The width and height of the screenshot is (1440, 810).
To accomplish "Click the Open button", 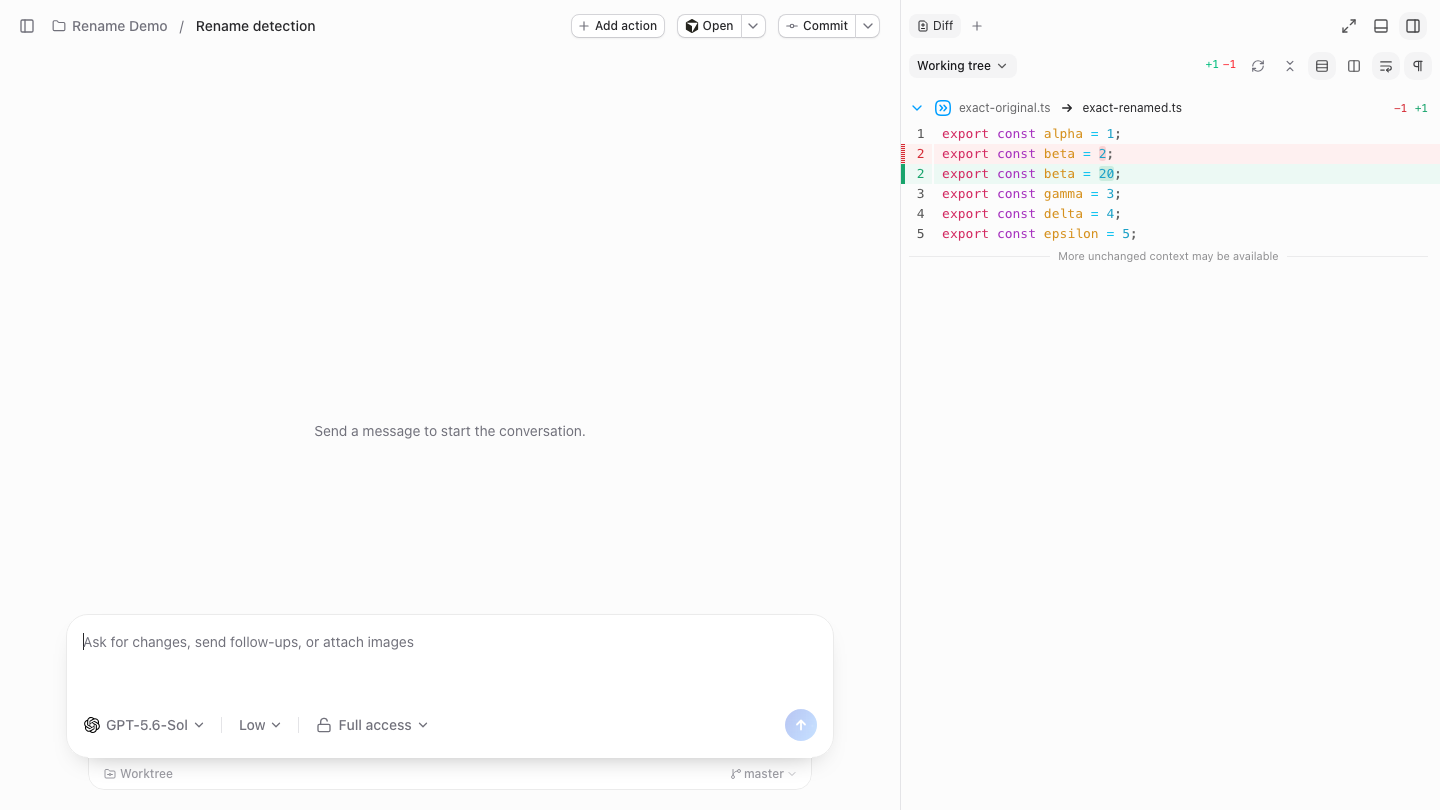I will pyautogui.click(x=709, y=26).
